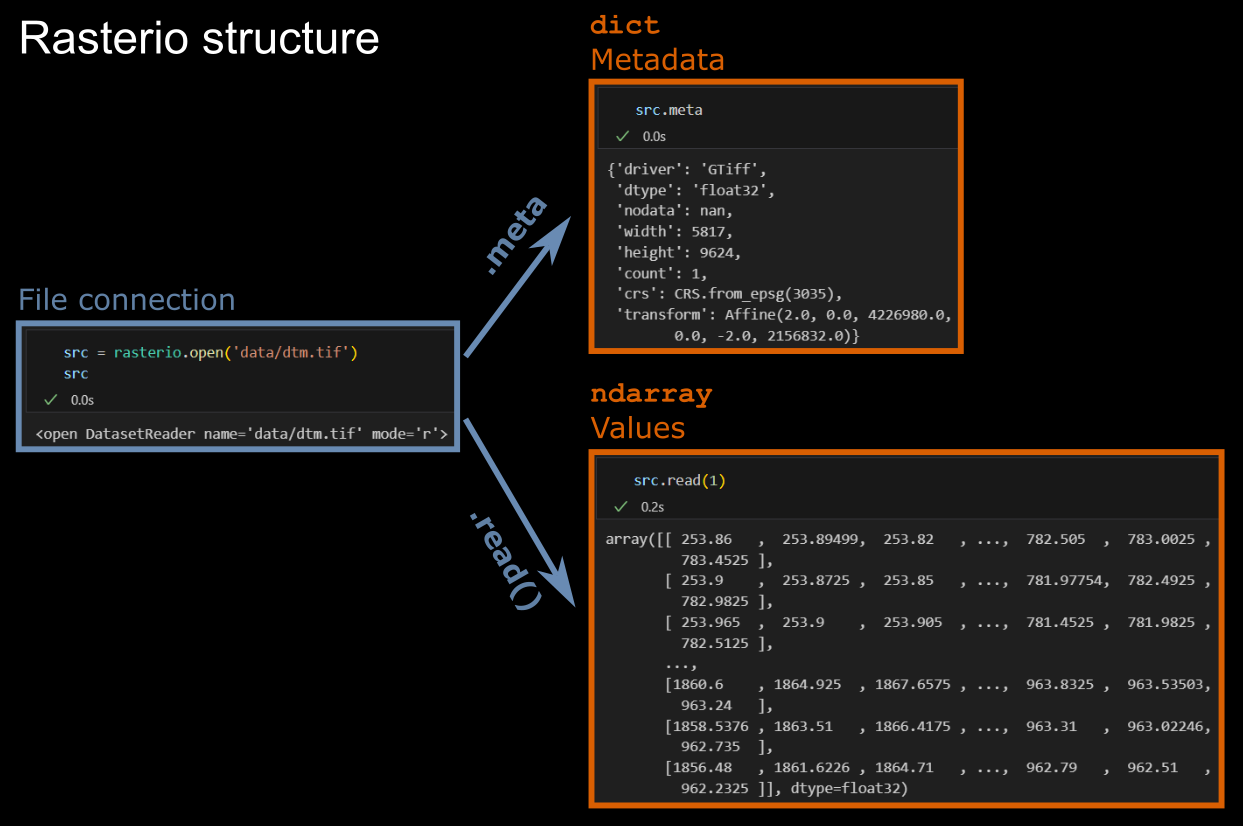Click the 'driver': 'GTiff' output line
The image size is (1243, 826).
tap(686, 169)
